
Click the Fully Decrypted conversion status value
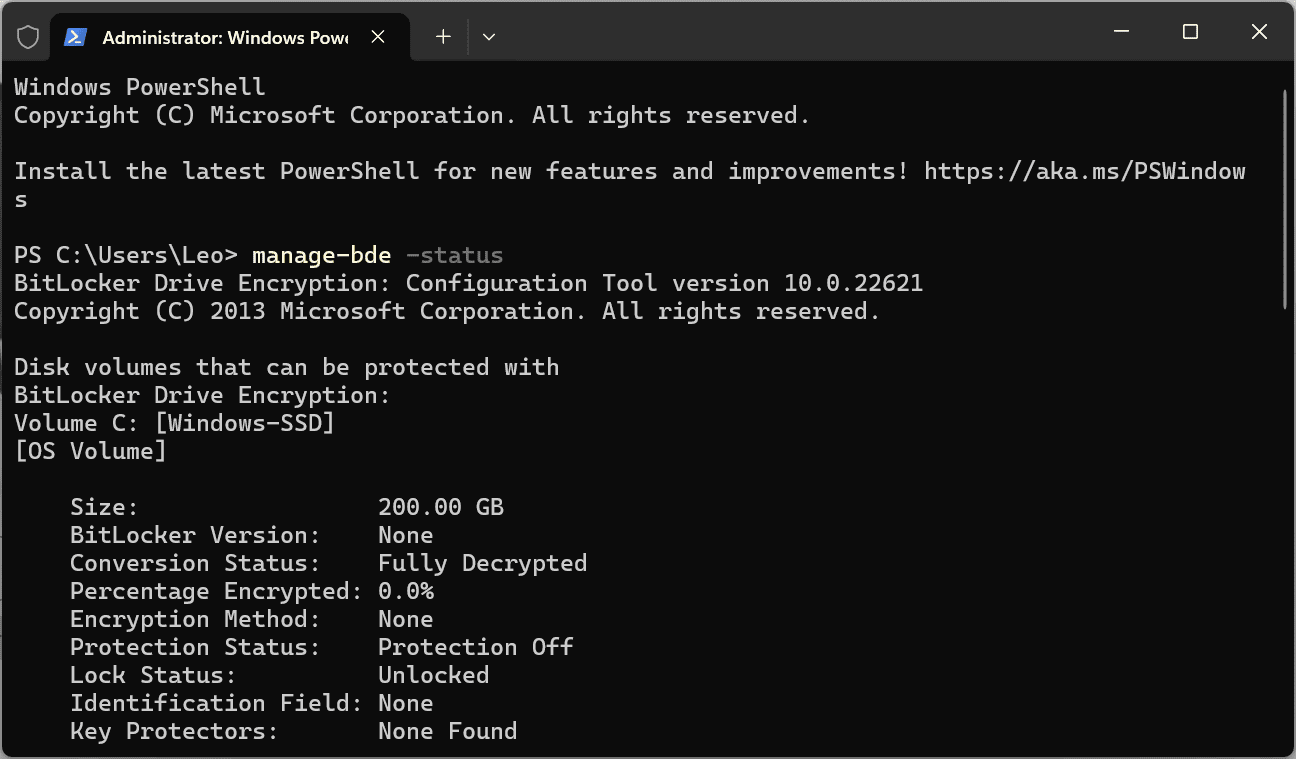tap(482, 563)
